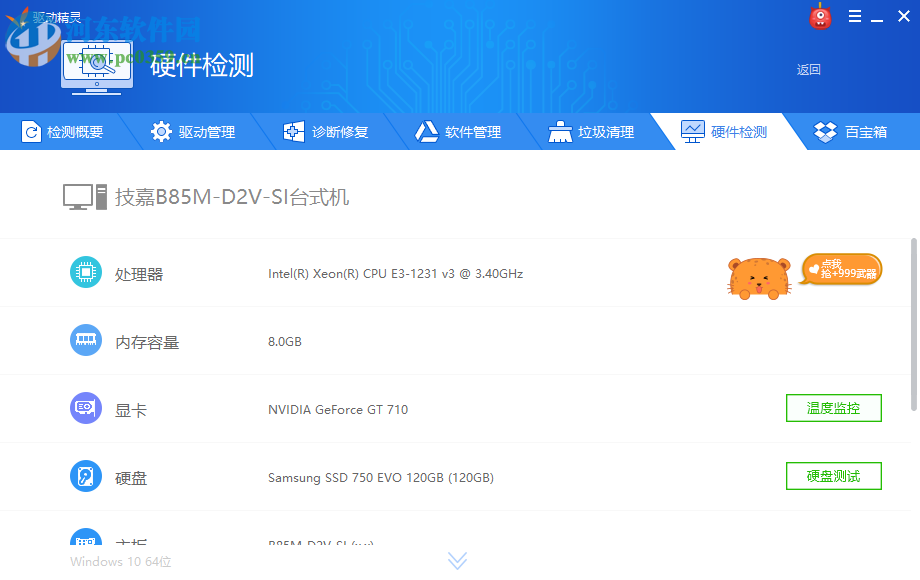The height and width of the screenshot is (580, 920).
Task: Open the hamburger menu icon
Action: 853,16
